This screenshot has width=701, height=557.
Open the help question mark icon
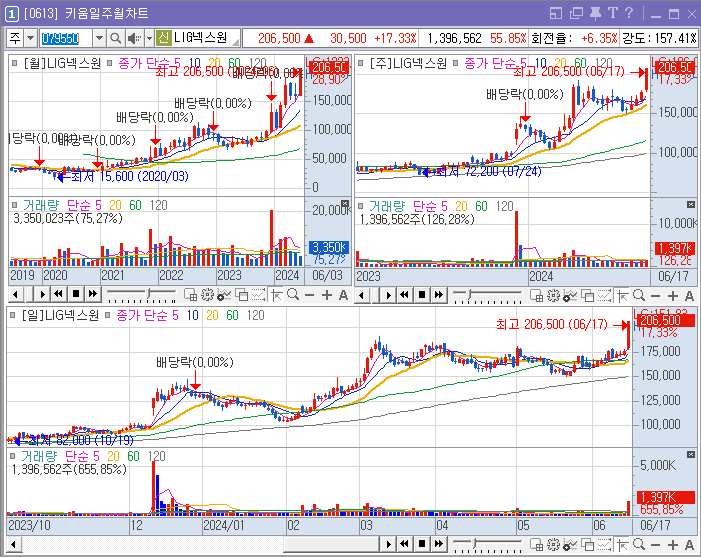tap(629, 13)
